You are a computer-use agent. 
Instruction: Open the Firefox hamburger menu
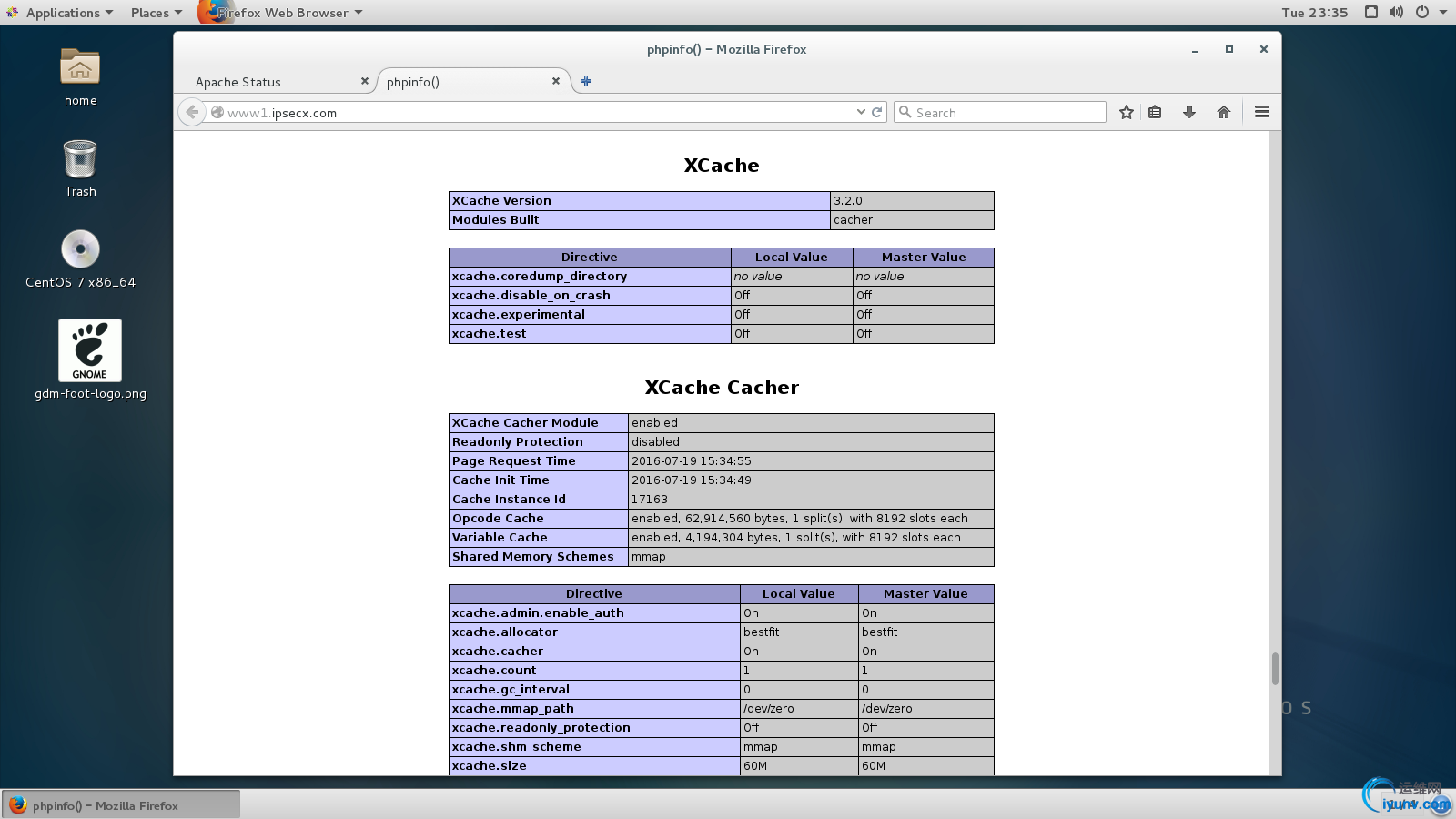pos(1261,112)
